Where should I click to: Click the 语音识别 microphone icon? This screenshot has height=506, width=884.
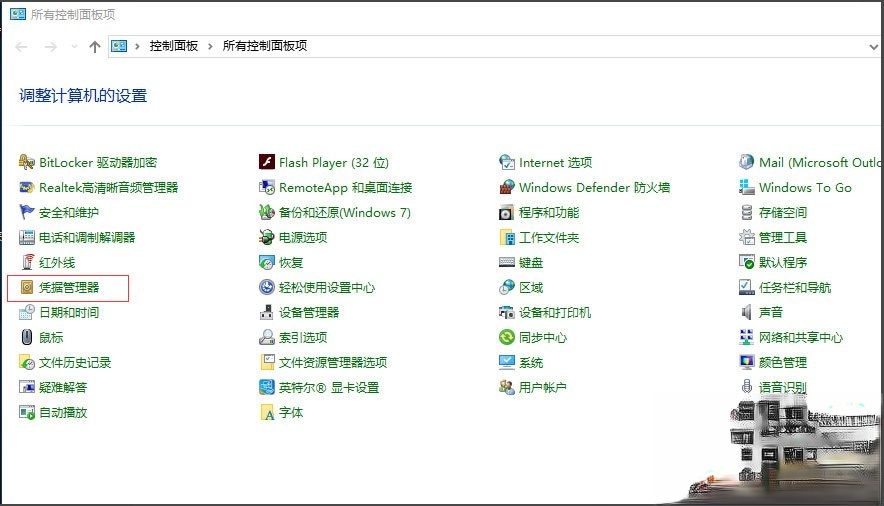[x=746, y=387]
